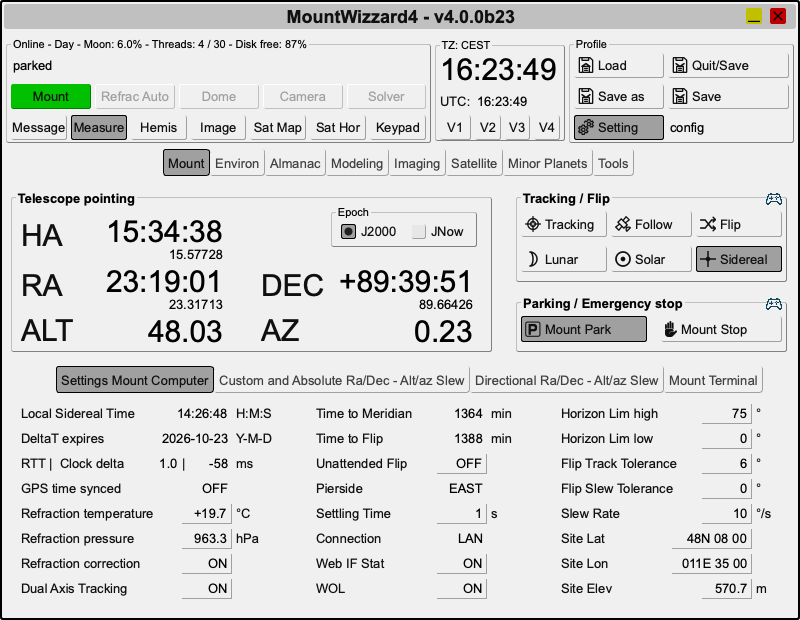Screen dimensions: 800x620
Task: Toggle Unattended Flip OFF value
Action: coord(461,463)
